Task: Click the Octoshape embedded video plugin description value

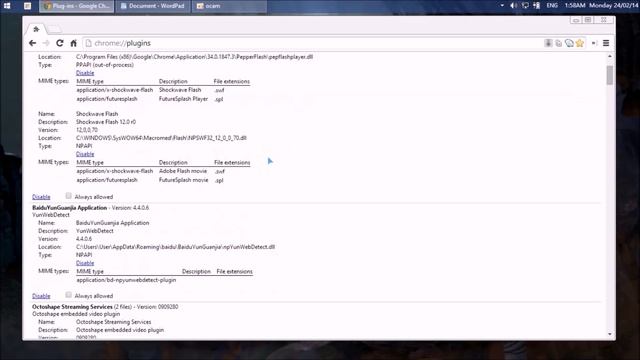Action: tap(120, 330)
